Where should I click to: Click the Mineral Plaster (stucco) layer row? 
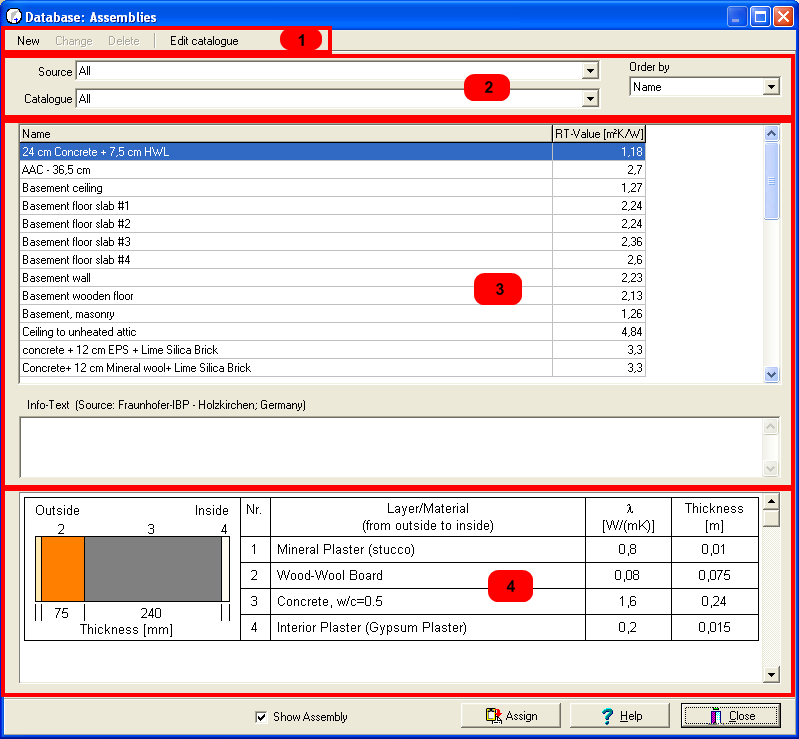pos(499,549)
